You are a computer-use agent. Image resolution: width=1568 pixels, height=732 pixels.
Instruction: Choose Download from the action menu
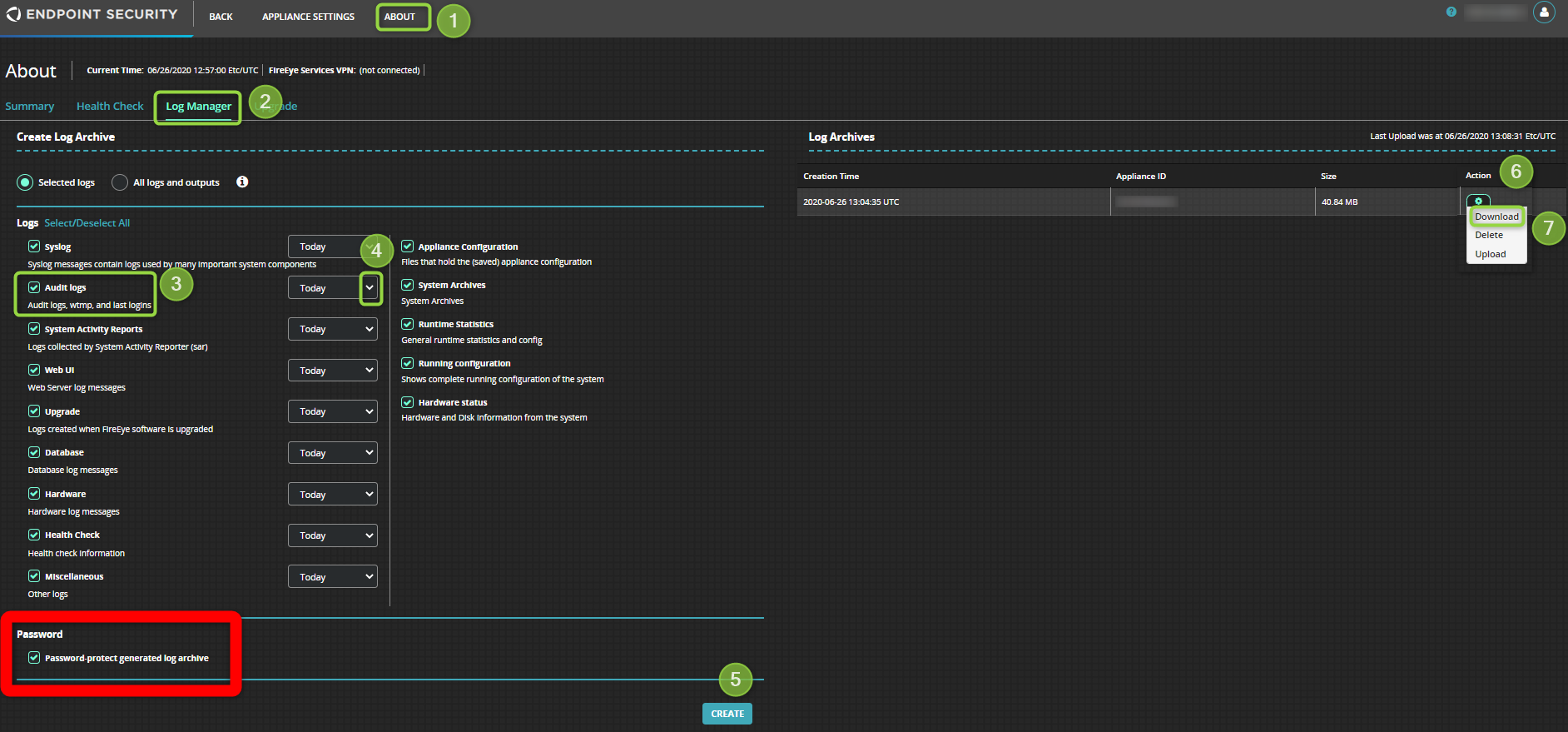point(1496,217)
